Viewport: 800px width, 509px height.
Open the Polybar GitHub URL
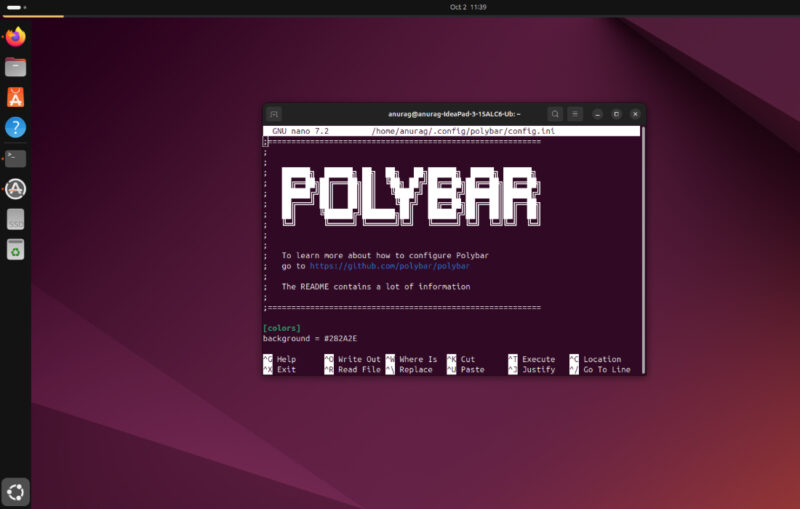[389, 266]
